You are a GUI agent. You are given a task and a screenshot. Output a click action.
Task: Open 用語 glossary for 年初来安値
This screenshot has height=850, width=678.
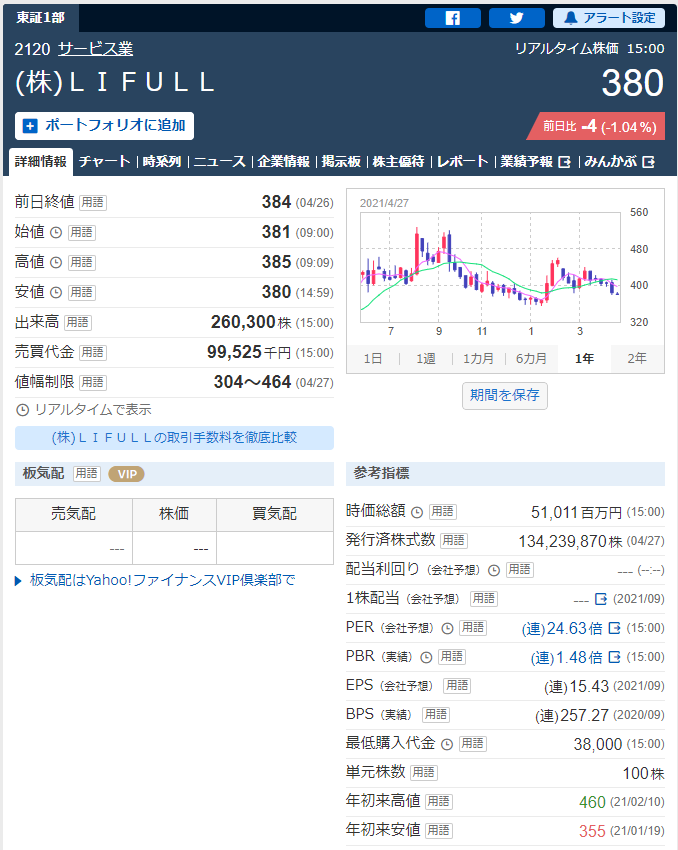(x=439, y=831)
